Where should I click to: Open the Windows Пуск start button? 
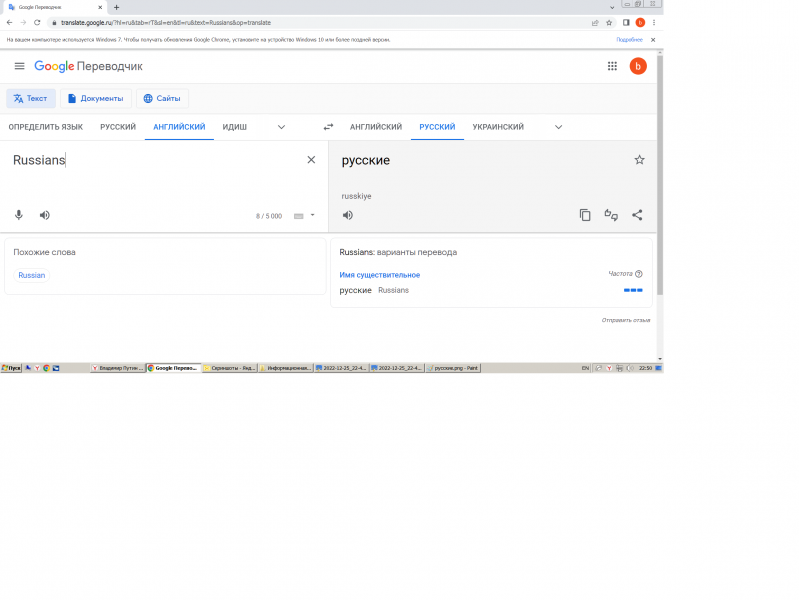click(x=11, y=368)
